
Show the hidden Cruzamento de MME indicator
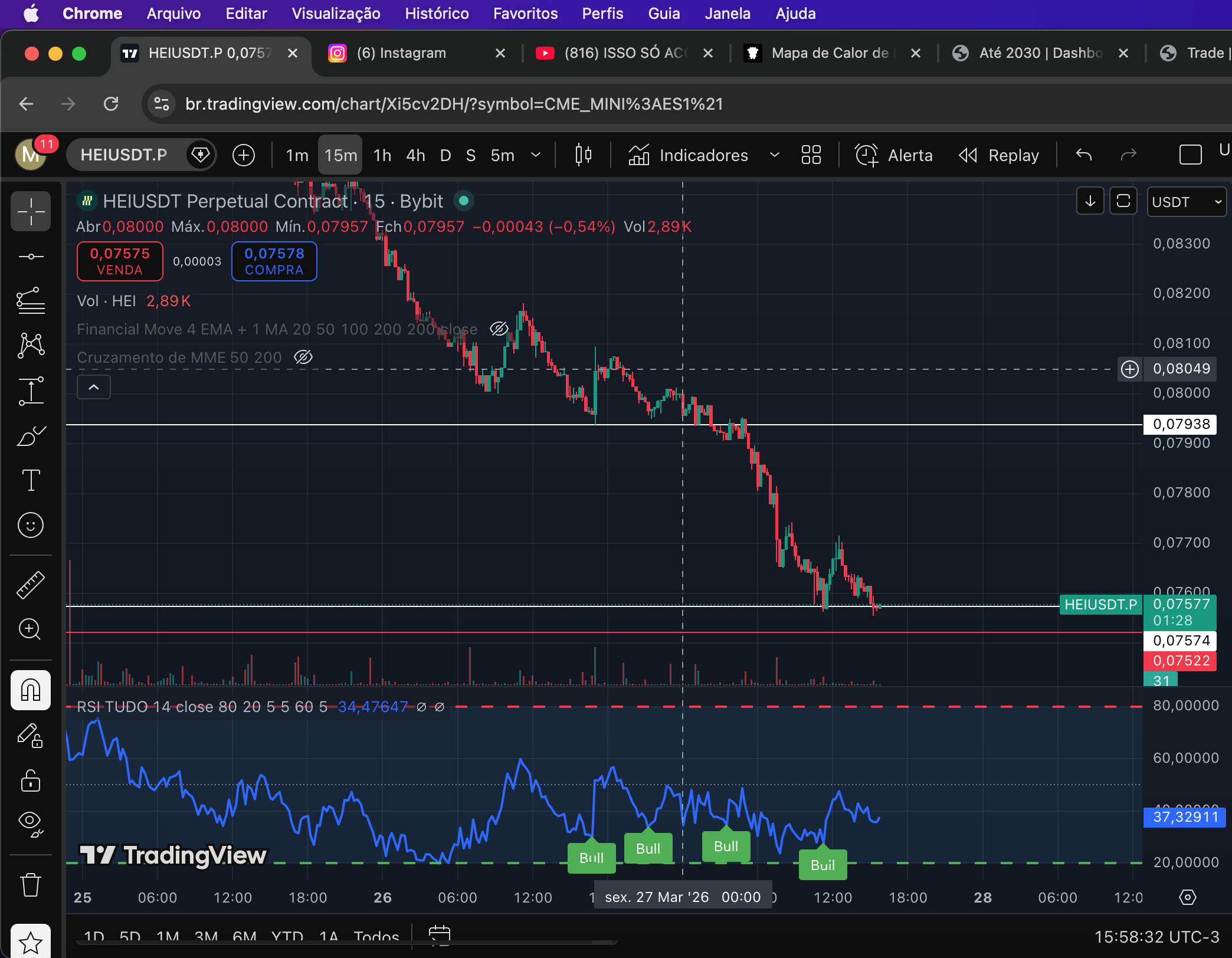pos(303,357)
